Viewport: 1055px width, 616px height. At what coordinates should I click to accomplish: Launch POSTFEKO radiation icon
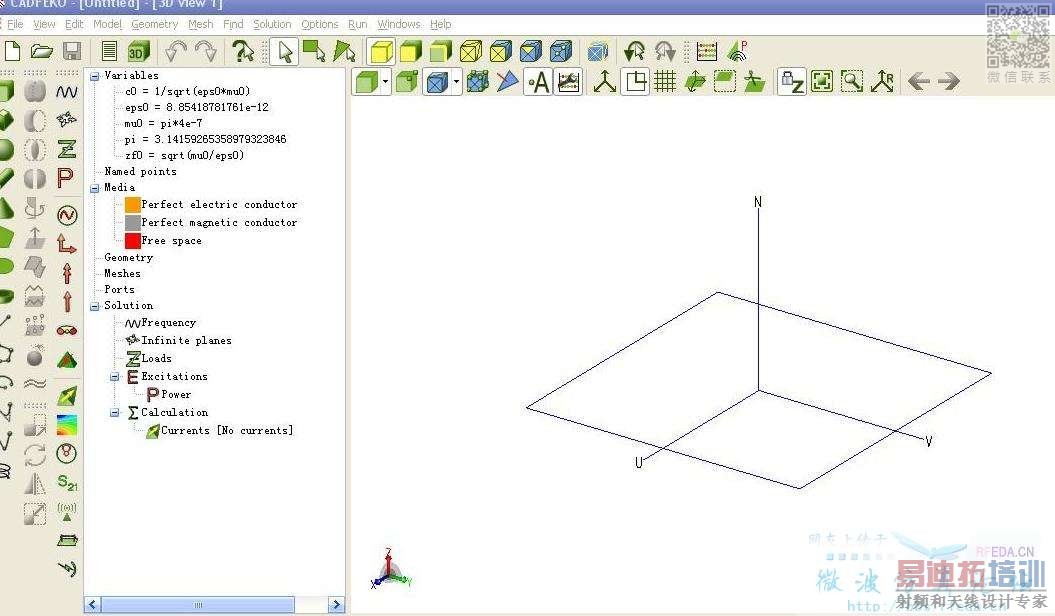[738, 51]
